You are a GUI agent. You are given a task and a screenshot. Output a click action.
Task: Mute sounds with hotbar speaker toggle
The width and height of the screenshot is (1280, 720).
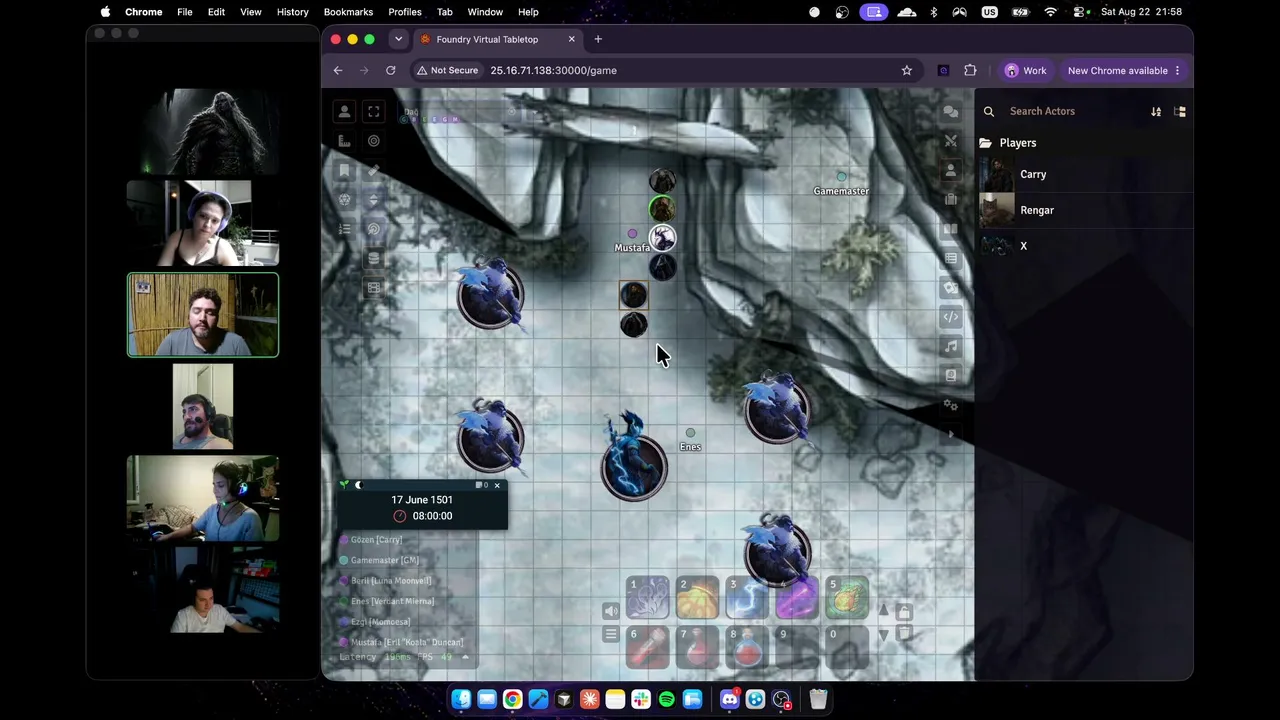[x=611, y=611]
